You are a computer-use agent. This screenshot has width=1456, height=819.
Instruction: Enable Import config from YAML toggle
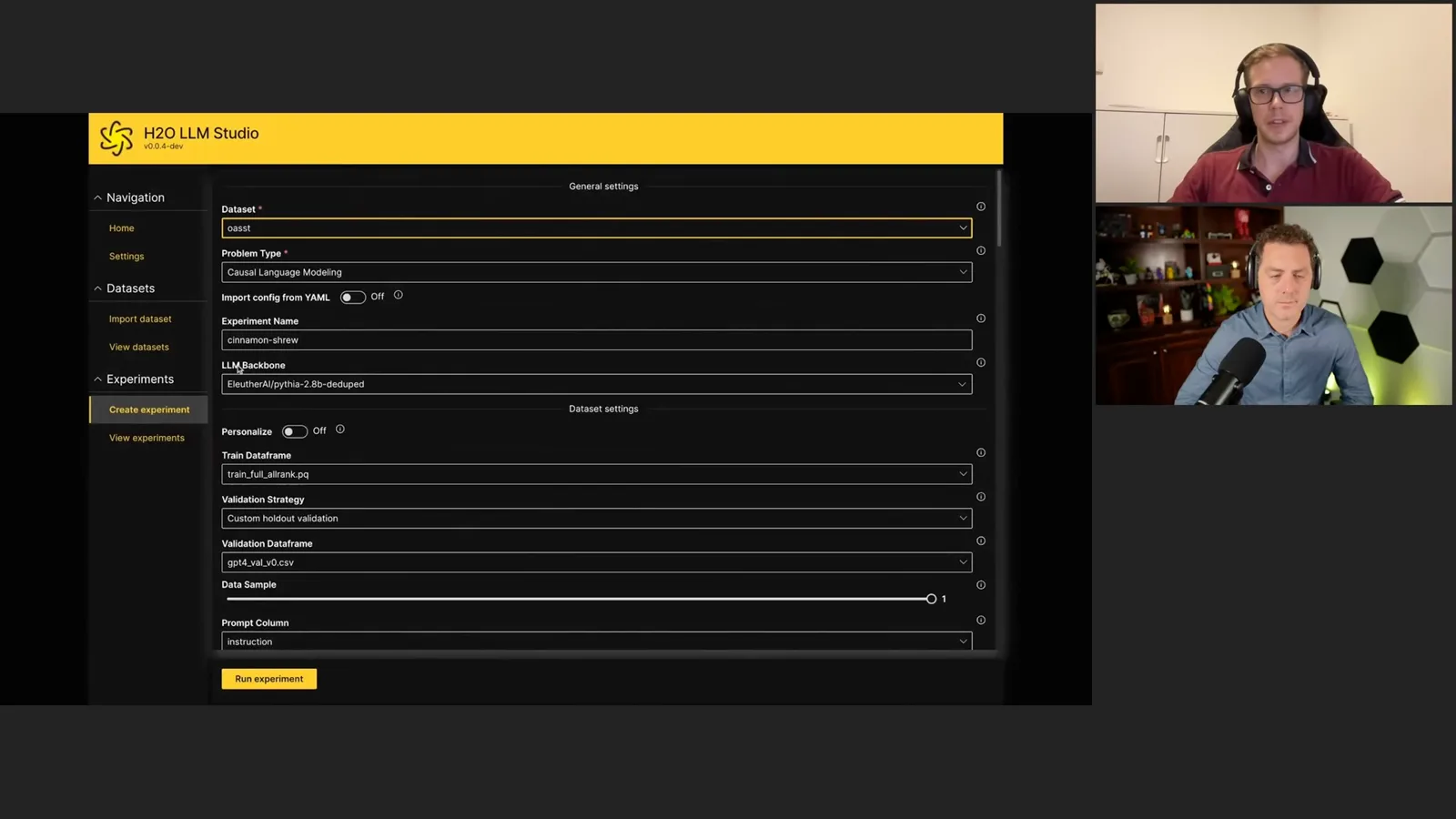point(352,298)
